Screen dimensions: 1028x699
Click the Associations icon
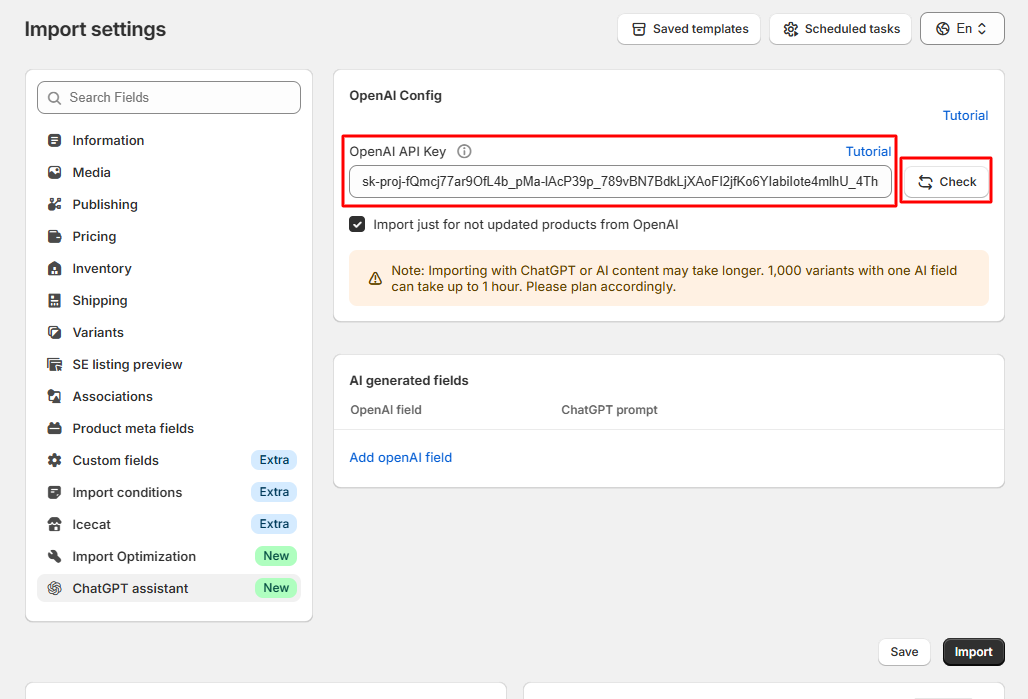tap(54, 397)
